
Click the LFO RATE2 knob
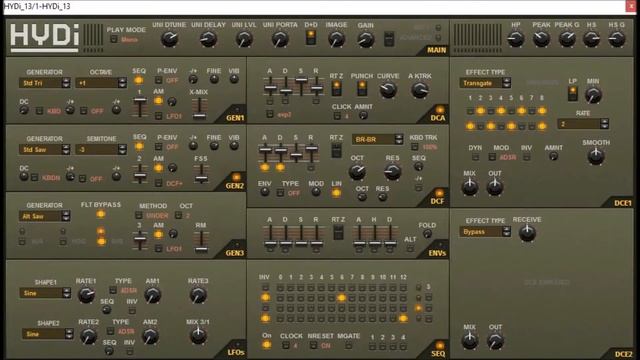pos(88,336)
